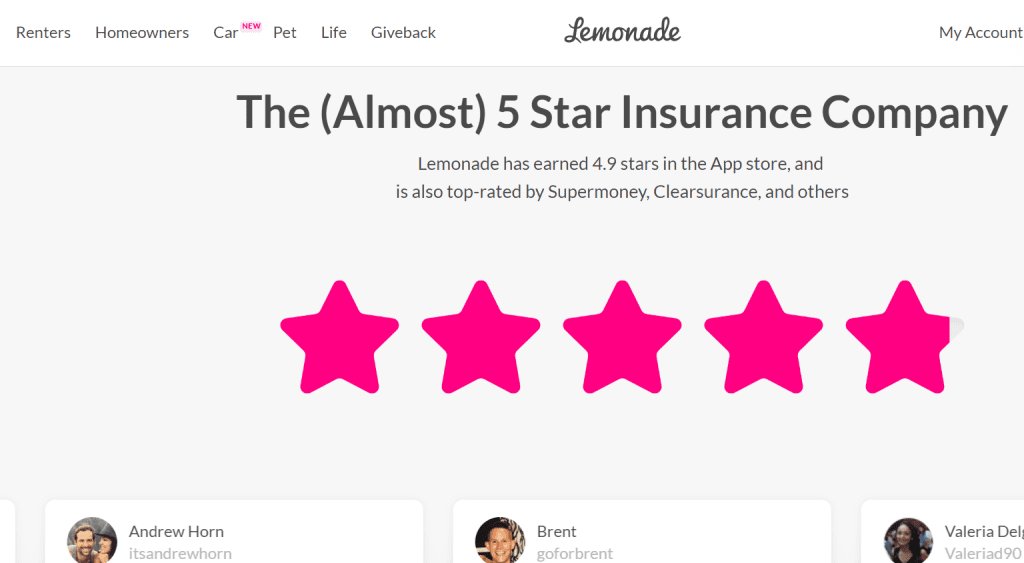Open the Renters menu item
Image resolution: width=1024 pixels, height=563 pixels.
(43, 32)
